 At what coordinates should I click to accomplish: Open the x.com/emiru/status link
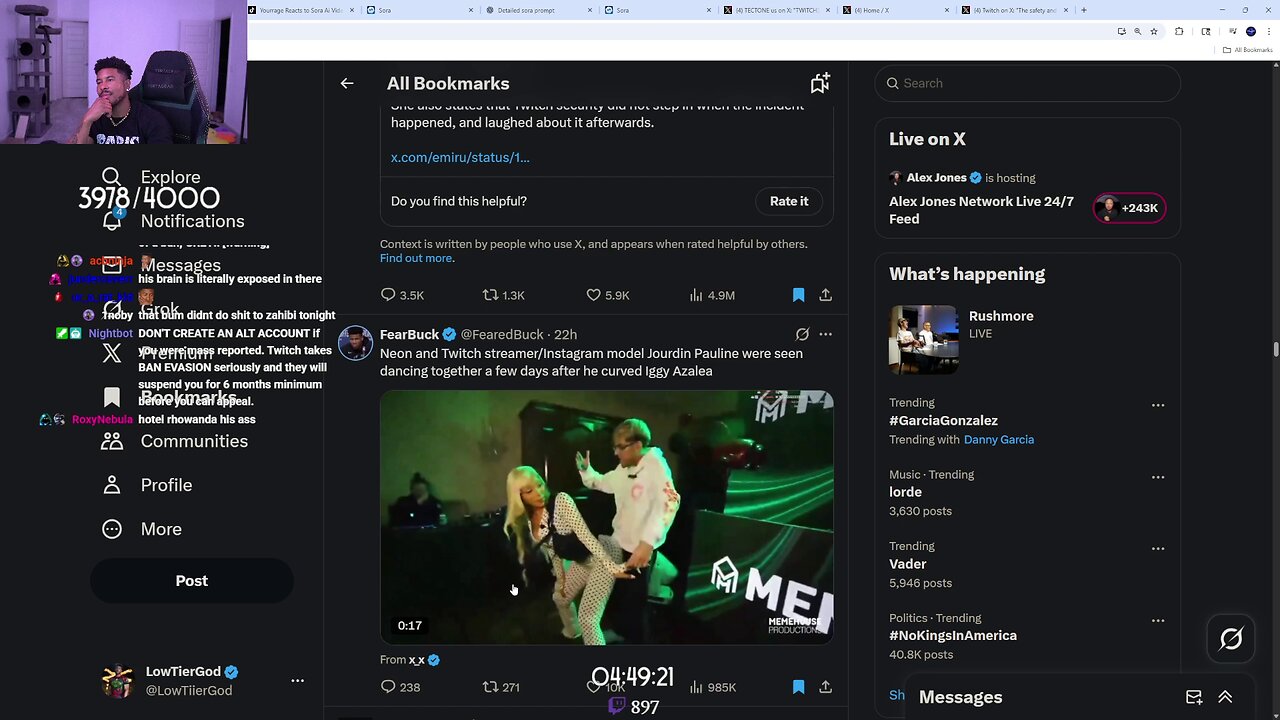coord(460,157)
